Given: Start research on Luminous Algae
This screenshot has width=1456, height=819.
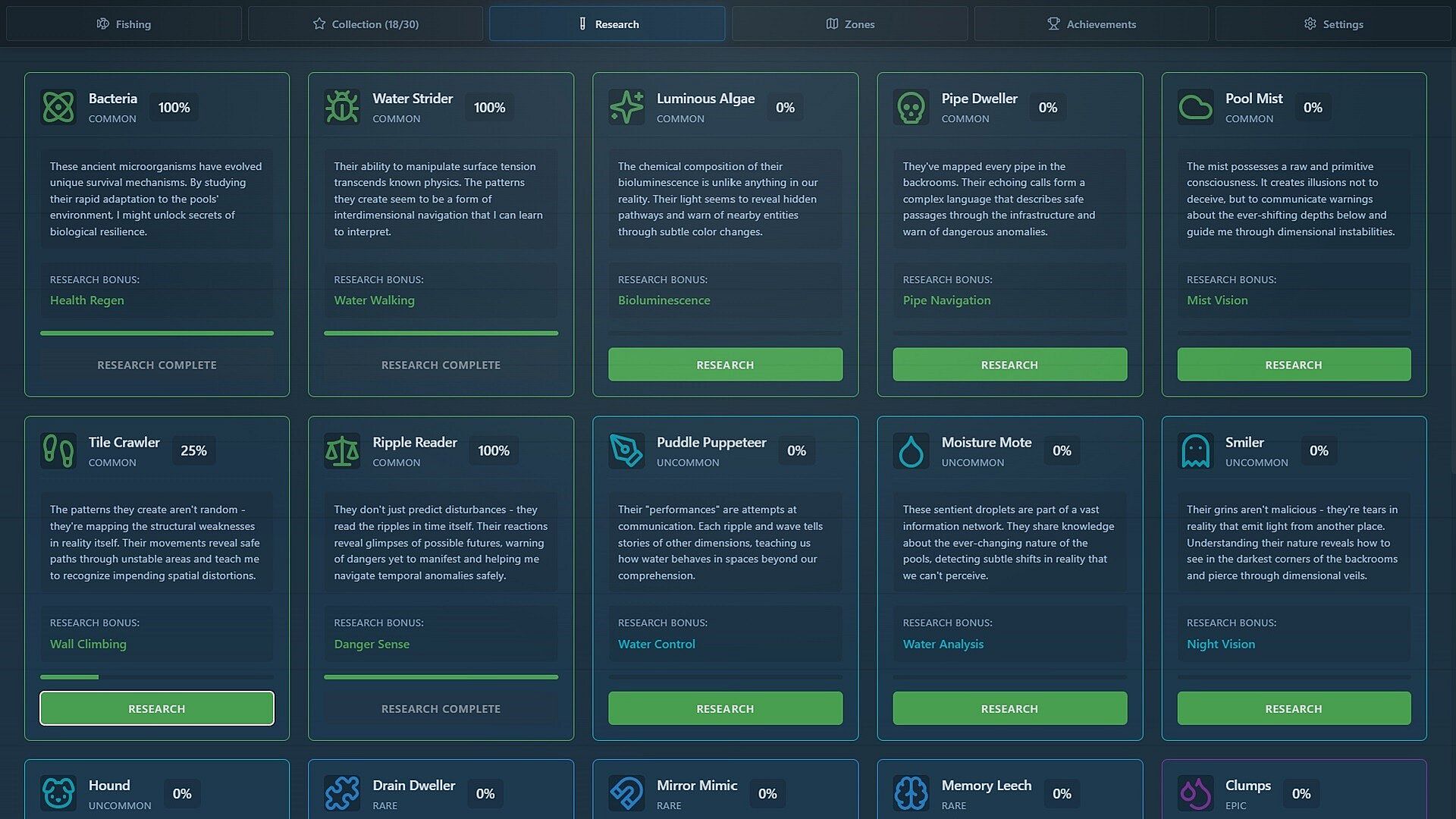Looking at the screenshot, I should point(725,365).
